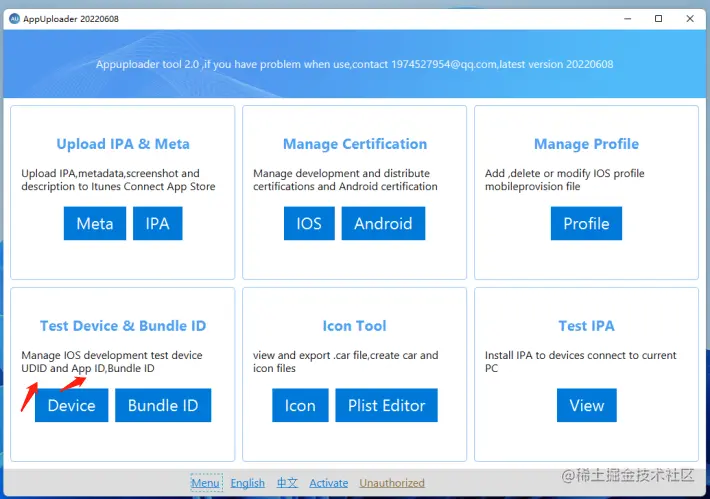Minimize the AppUploader window

(628, 19)
